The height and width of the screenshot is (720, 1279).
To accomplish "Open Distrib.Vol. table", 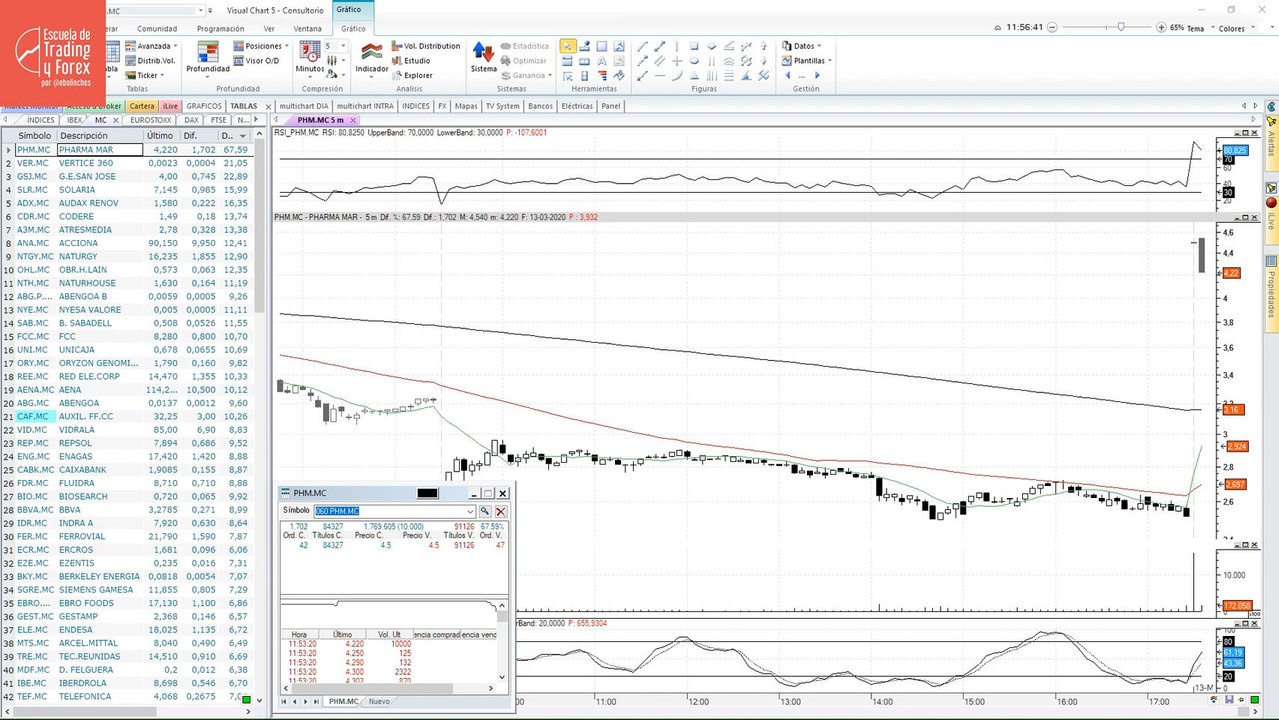I will [x=150, y=61].
